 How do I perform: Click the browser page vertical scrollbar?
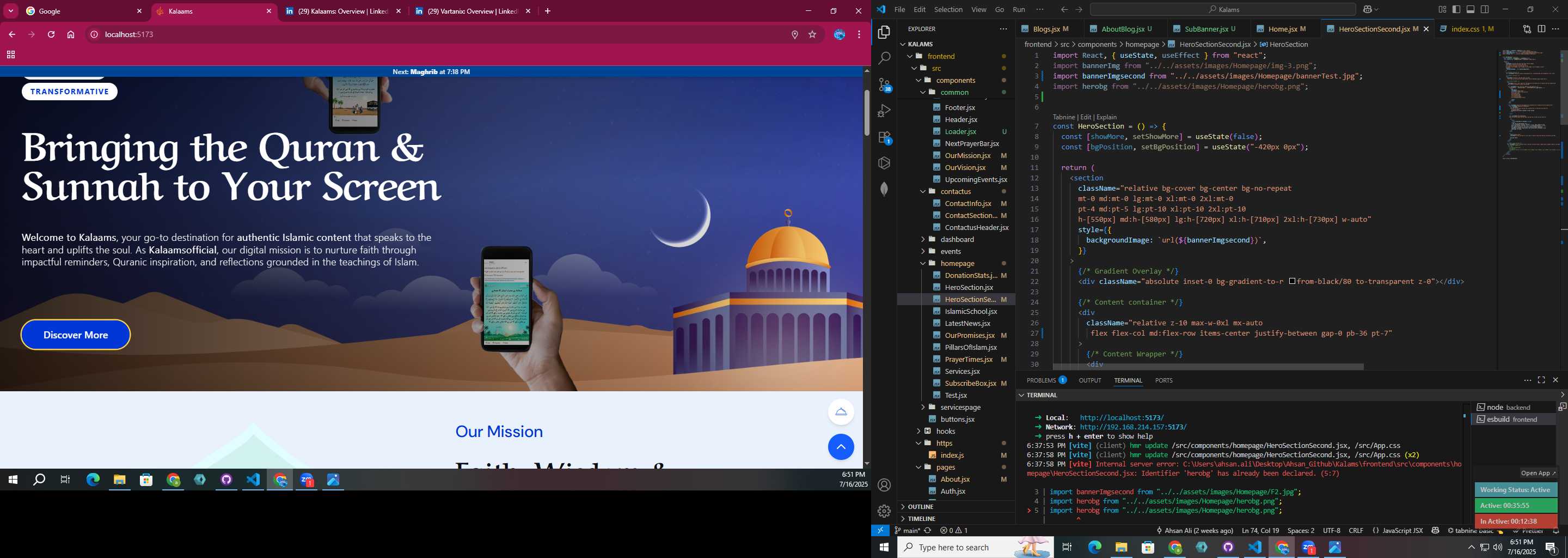pos(867,113)
